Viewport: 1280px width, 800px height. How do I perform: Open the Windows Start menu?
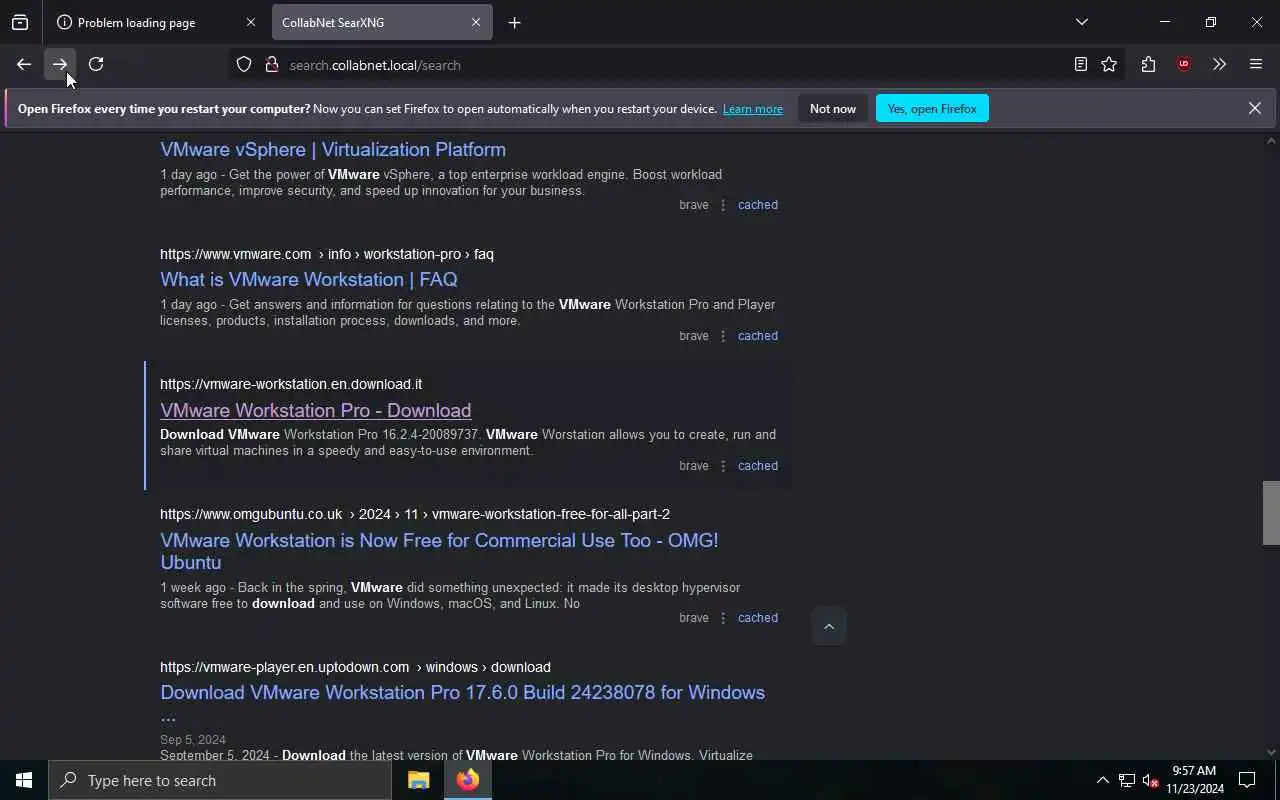click(x=24, y=780)
